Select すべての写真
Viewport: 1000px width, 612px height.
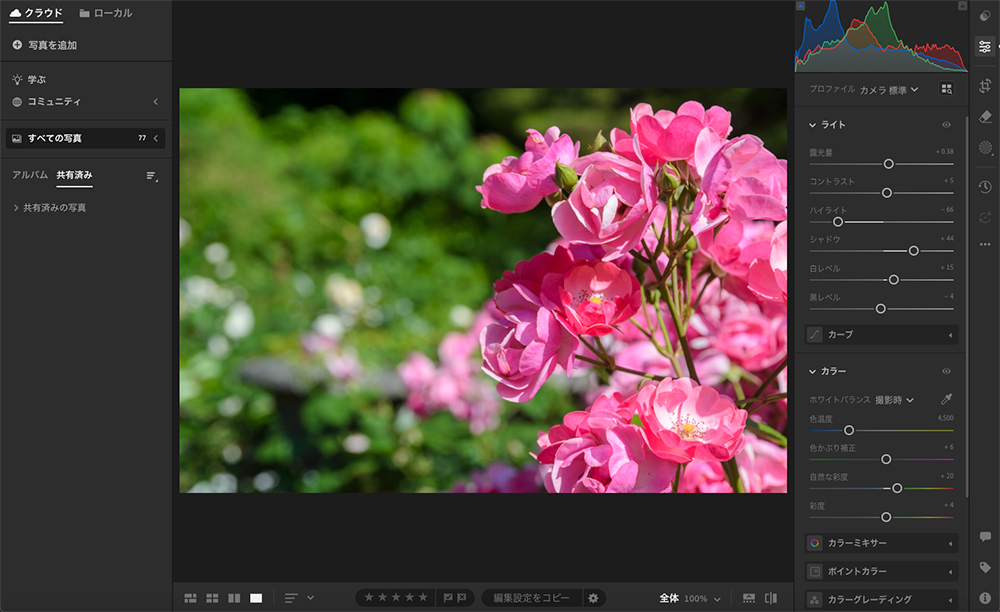pyautogui.click(x=85, y=138)
